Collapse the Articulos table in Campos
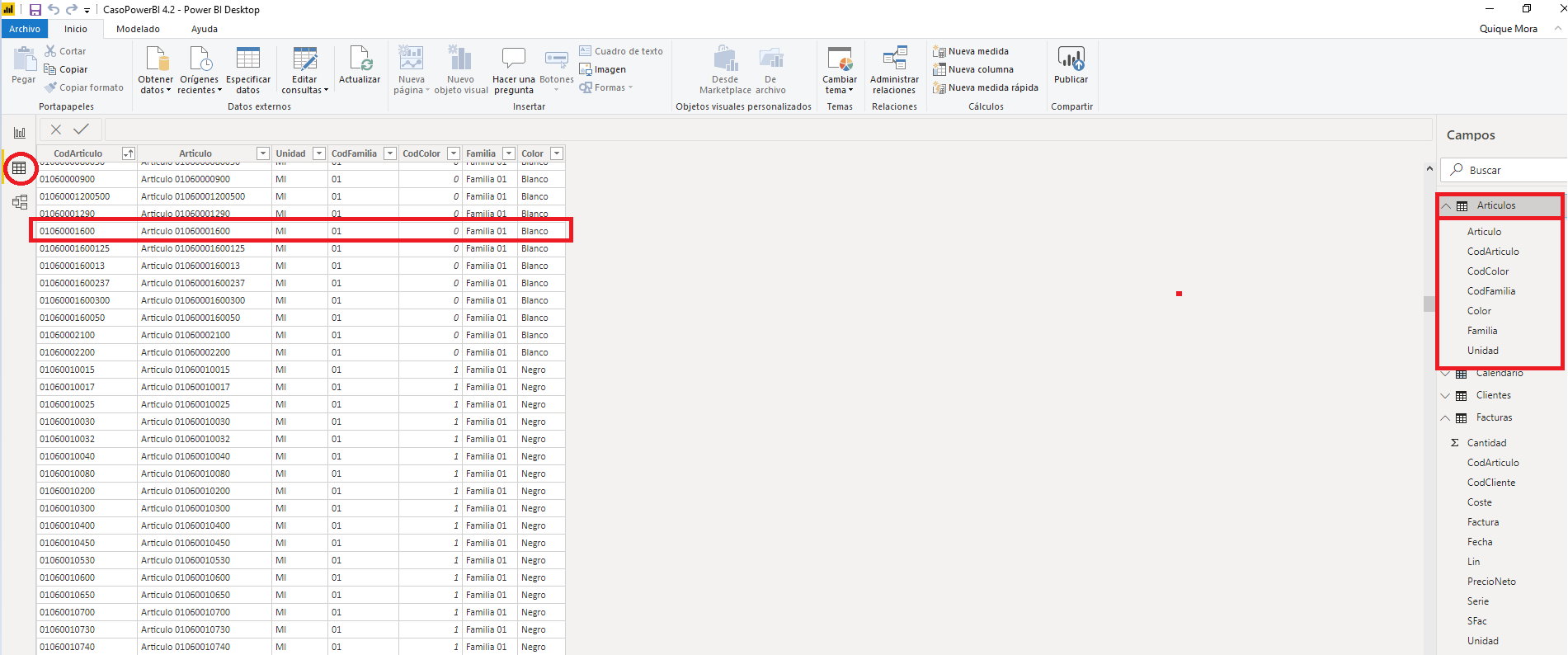The height and width of the screenshot is (655, 1568). (x=1446, y=205)
